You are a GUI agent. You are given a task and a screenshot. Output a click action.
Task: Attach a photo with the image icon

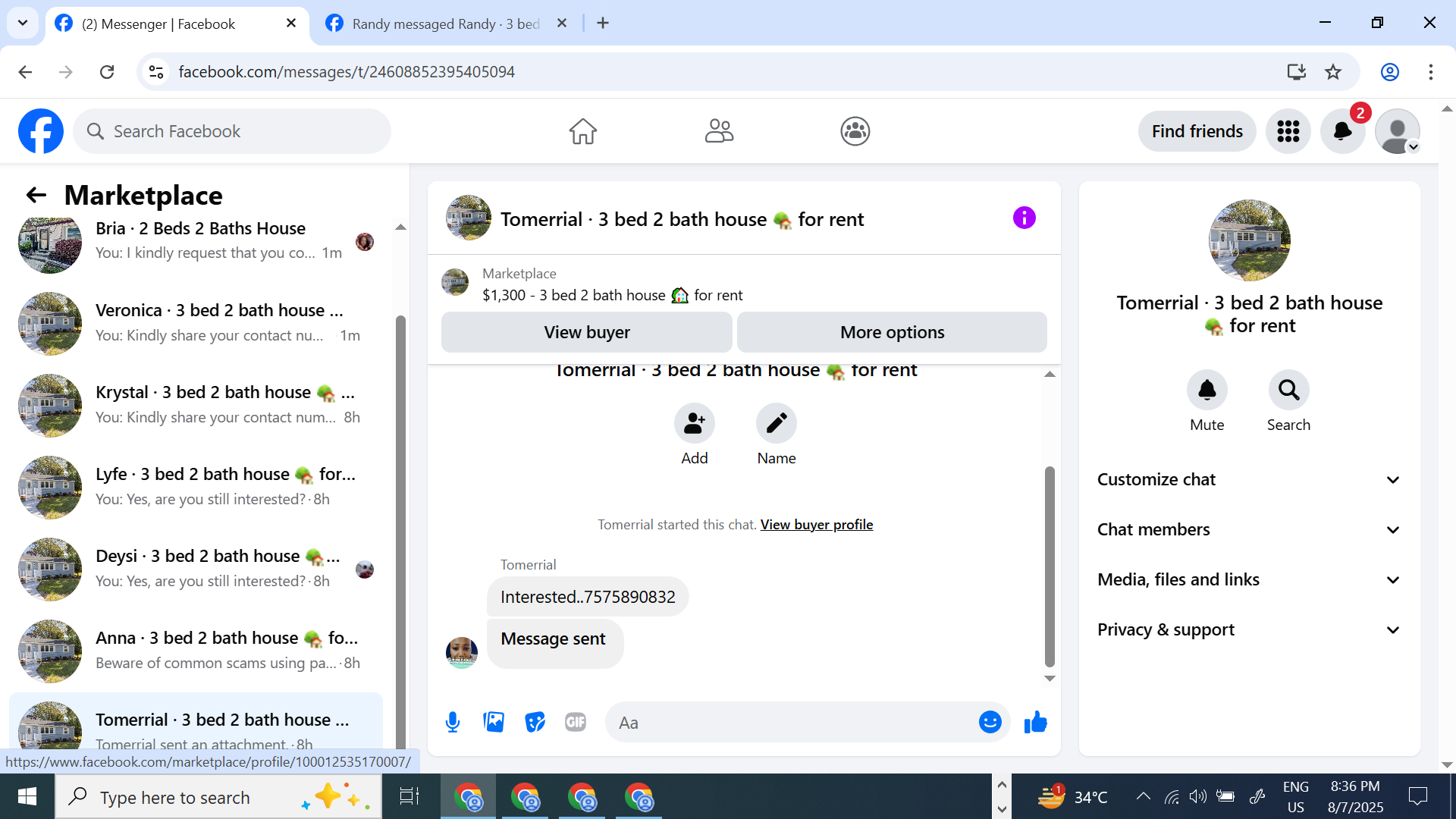coord(494,723)
